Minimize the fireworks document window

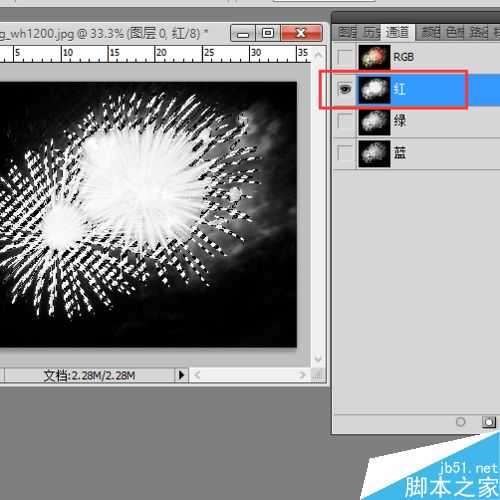click(243, 33)
